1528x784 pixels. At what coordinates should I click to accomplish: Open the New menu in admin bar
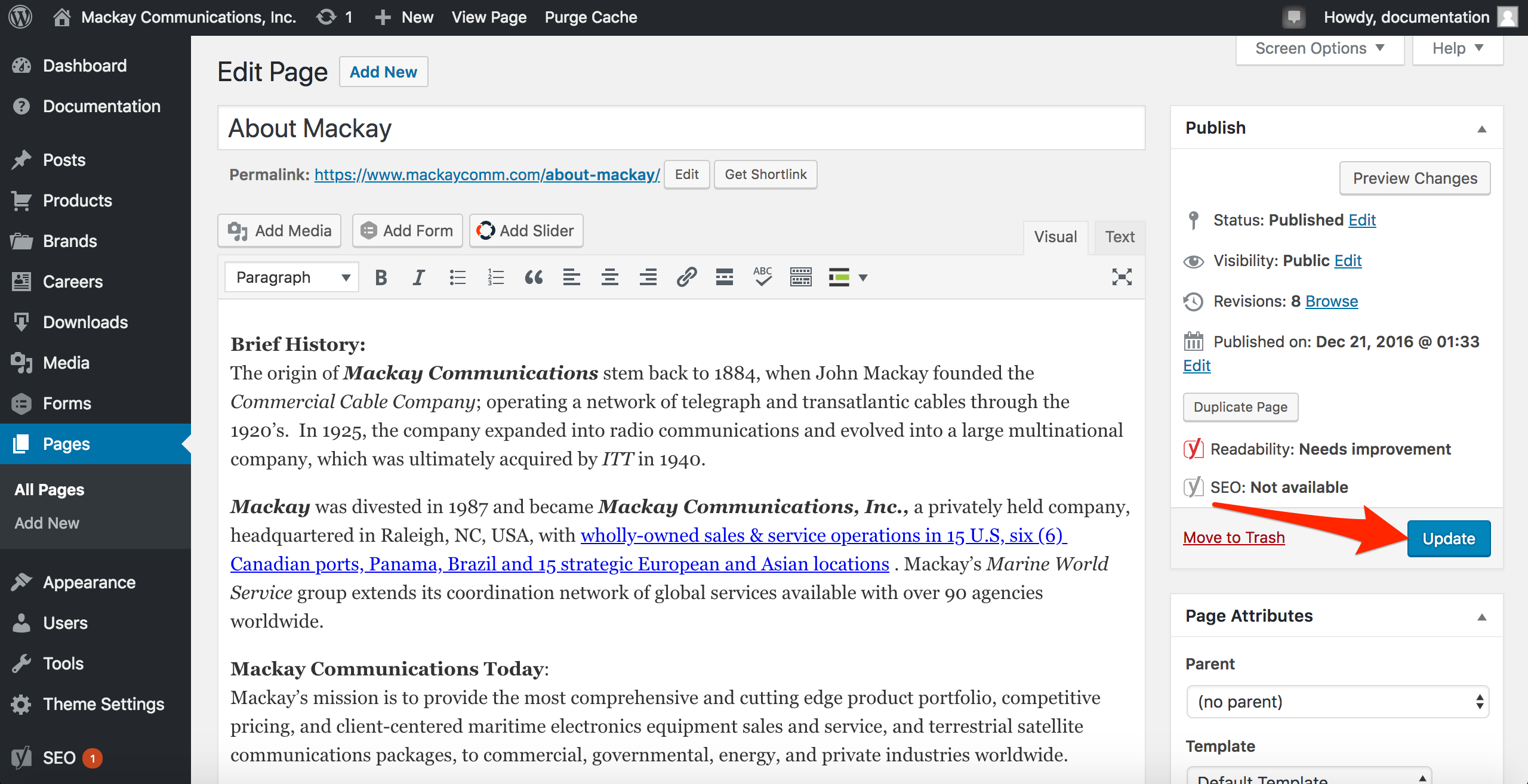click(x=404, y=17)
